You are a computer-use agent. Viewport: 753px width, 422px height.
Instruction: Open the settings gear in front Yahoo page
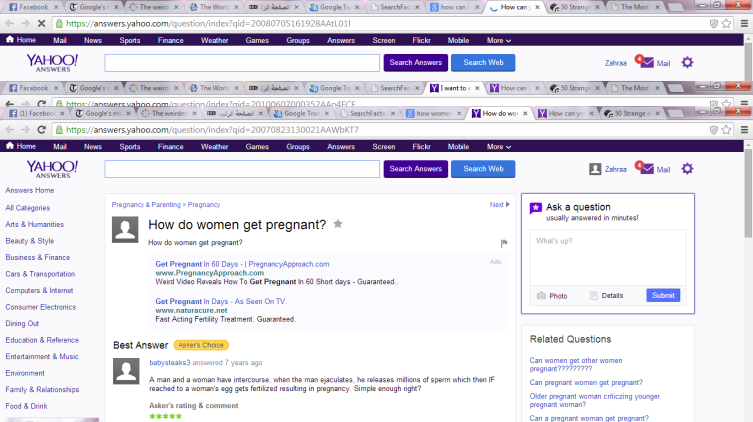click(x=687, y=169)
